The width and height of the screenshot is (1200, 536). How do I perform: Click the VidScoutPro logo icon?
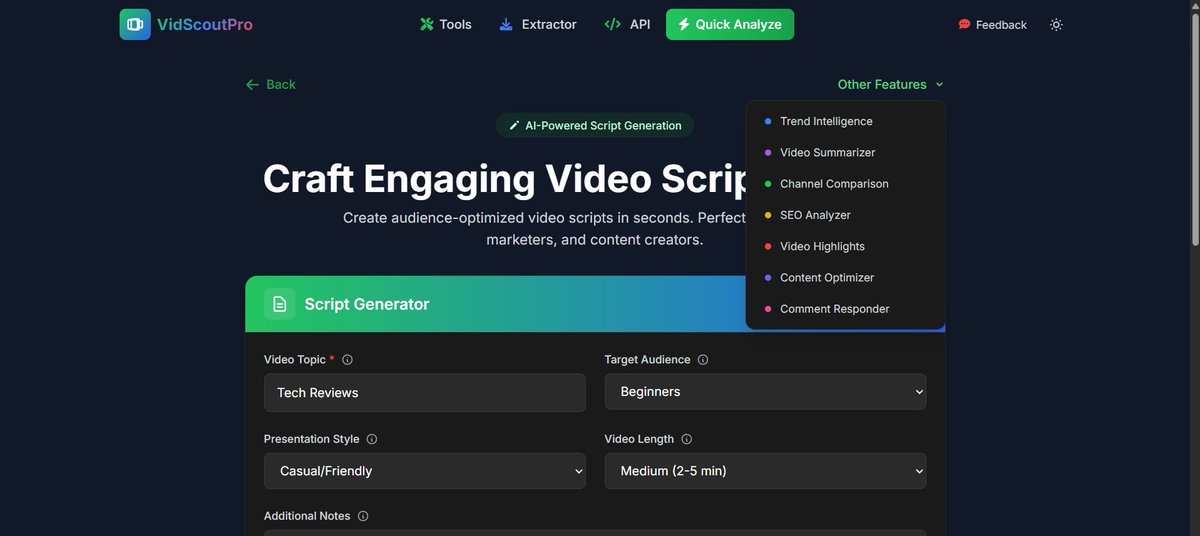pyautogui.click(x=135, y=24)
